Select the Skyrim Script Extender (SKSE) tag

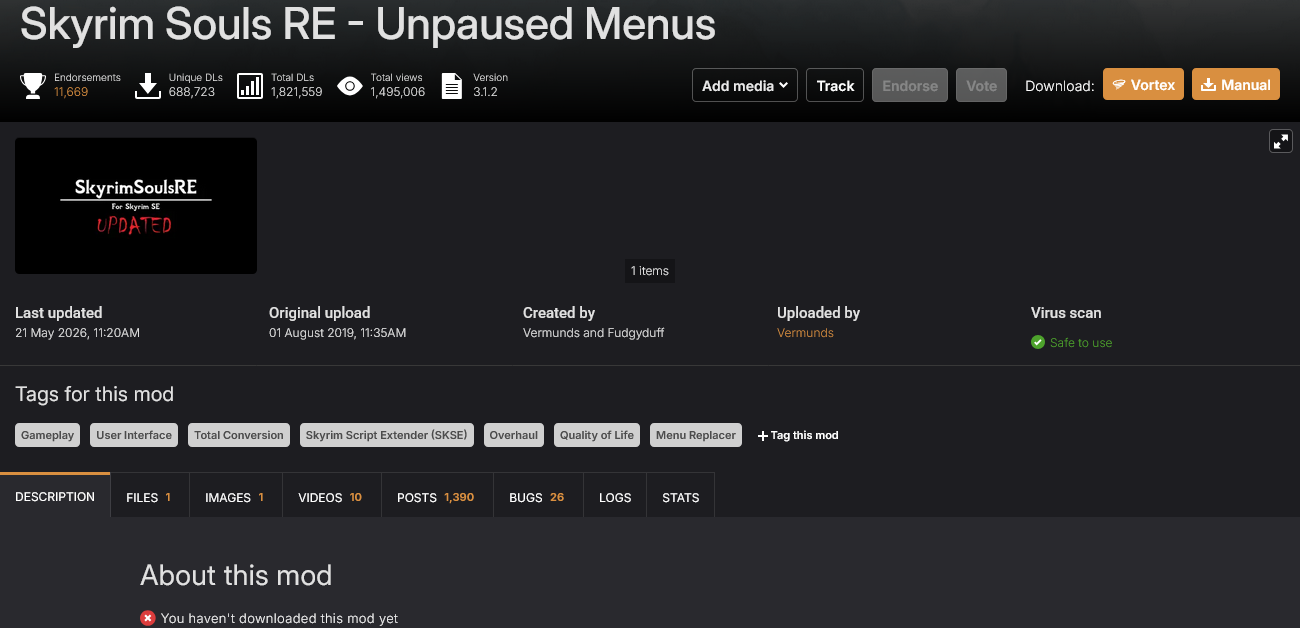coord(386,435)
